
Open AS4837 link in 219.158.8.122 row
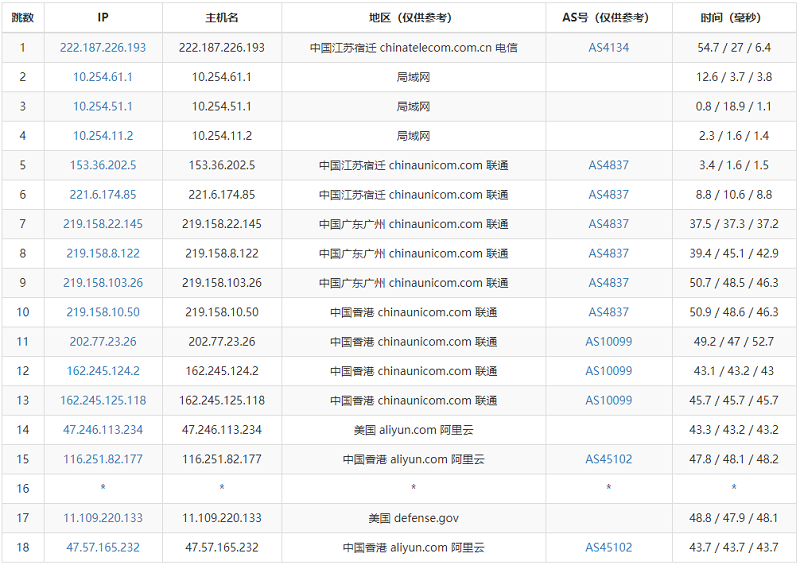pos(609,253)
